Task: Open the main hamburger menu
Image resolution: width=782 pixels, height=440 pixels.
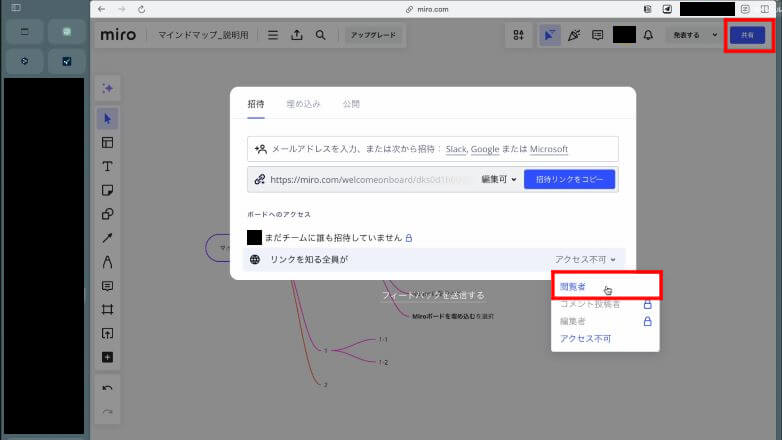Action: [273, 35]
